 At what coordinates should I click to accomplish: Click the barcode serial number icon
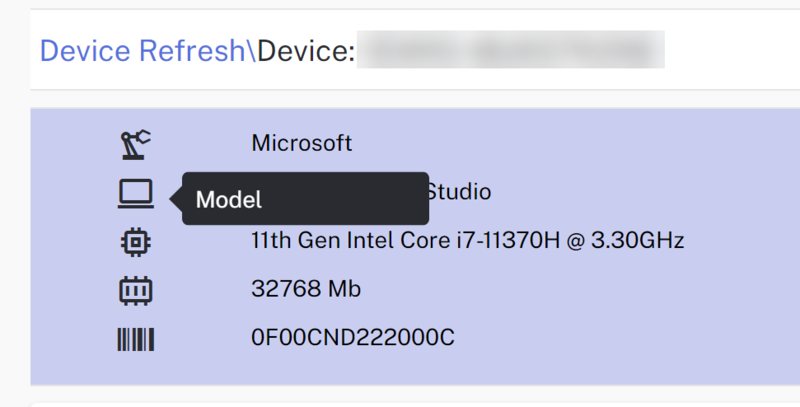(134, 339)
